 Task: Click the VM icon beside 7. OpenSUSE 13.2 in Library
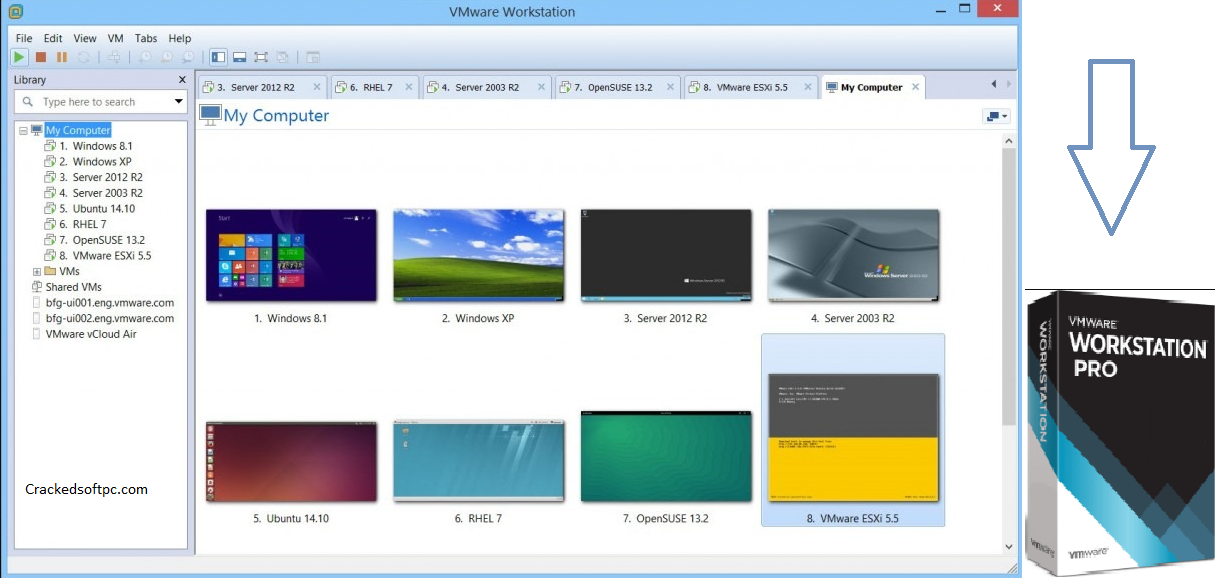50,240
